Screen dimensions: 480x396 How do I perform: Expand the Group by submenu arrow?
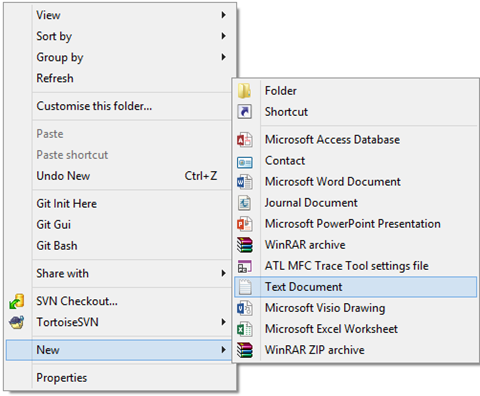pos(223,57)
